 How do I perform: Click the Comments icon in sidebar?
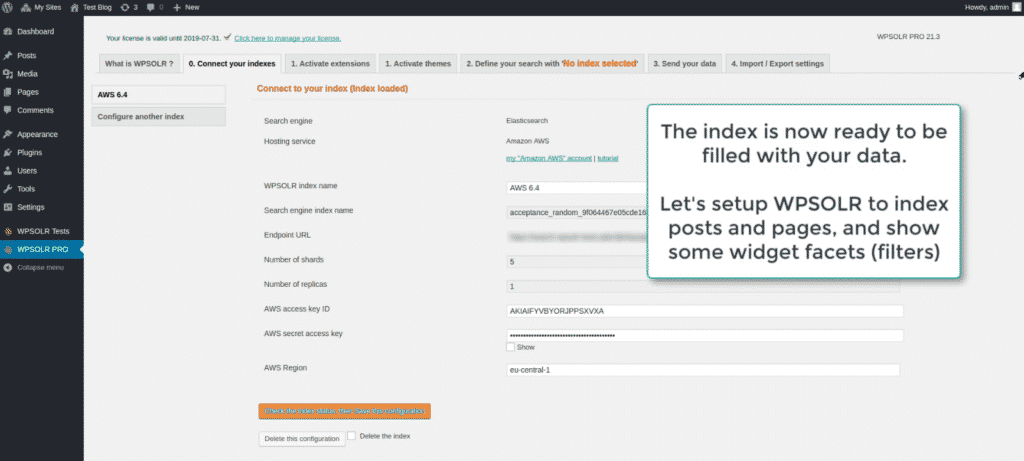8,110
